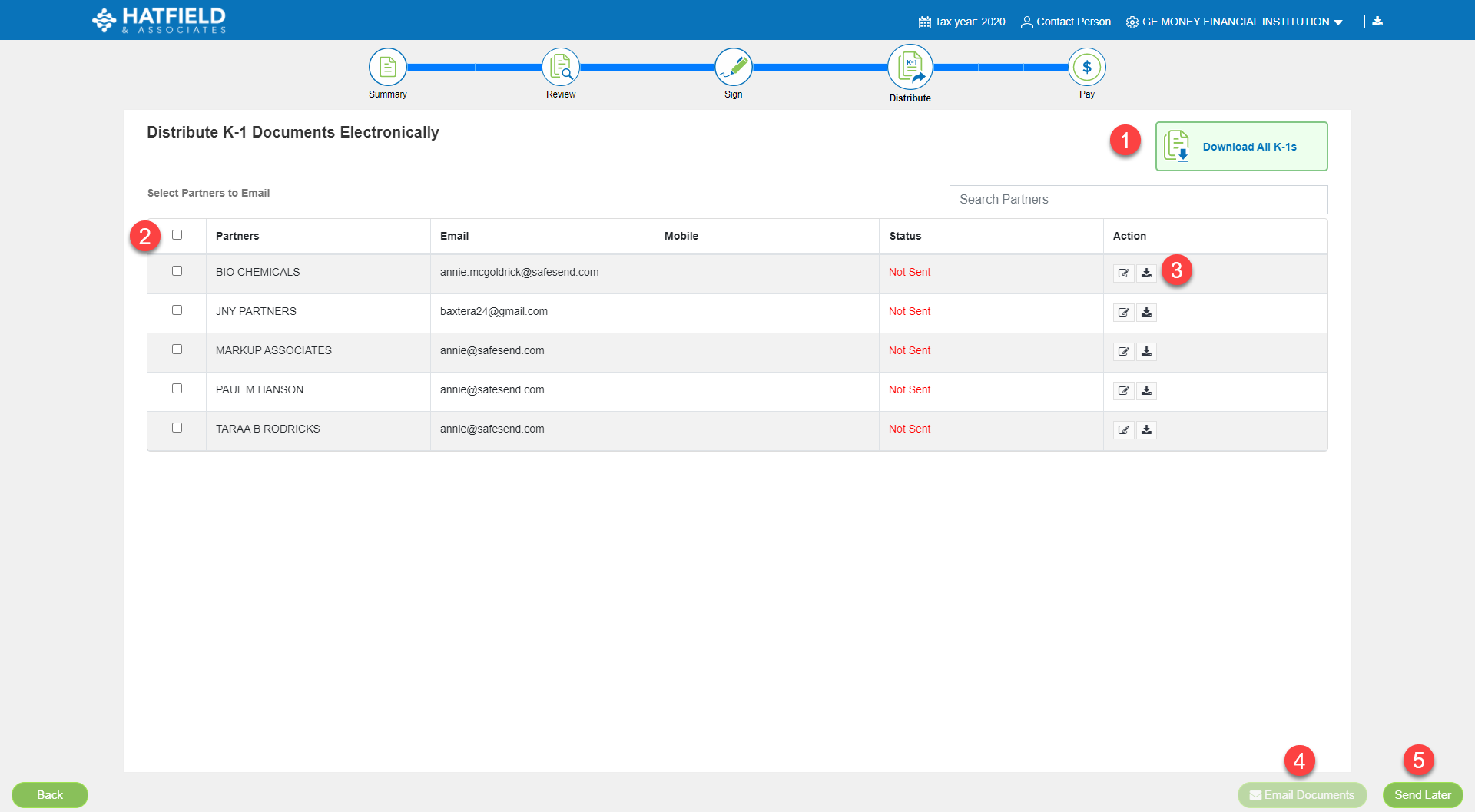Click the Pay dollar icon
This screenshot has height=812, width=1475.
(x=1086, y=68)
